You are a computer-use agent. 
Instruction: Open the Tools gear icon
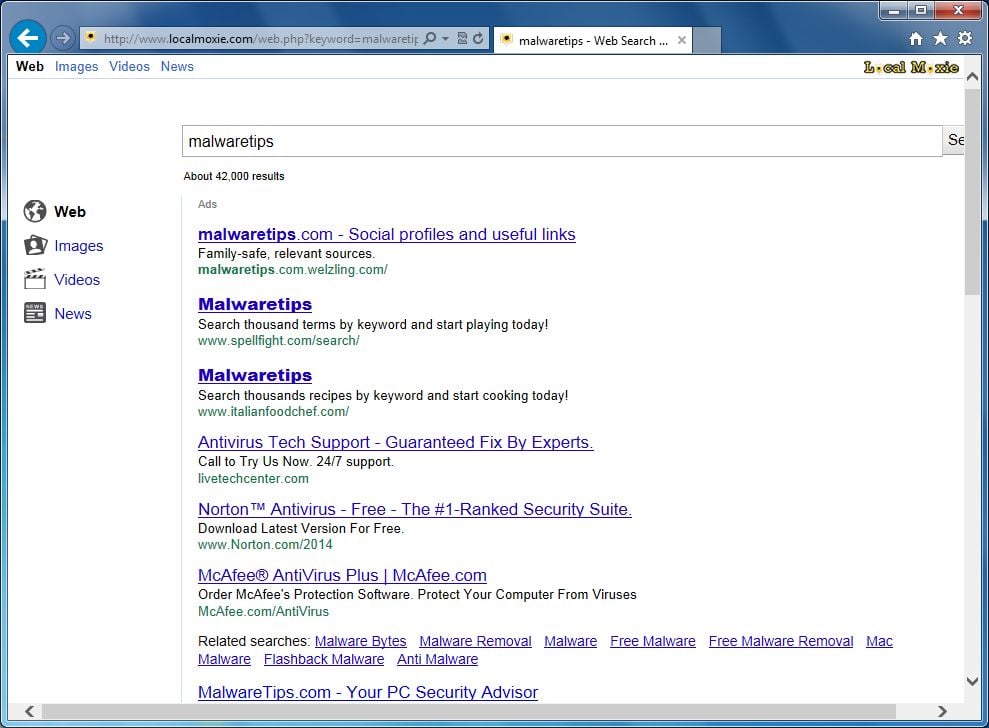point(965,38)
